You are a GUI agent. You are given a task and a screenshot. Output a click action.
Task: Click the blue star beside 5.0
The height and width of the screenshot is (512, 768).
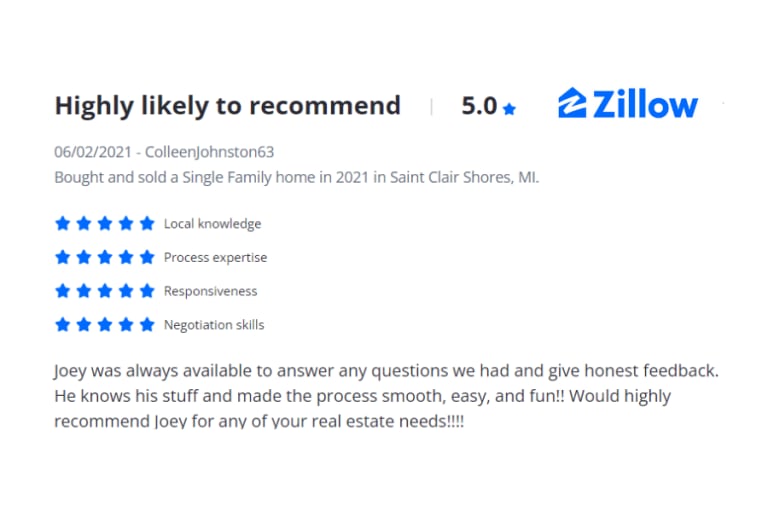[510, 109]
